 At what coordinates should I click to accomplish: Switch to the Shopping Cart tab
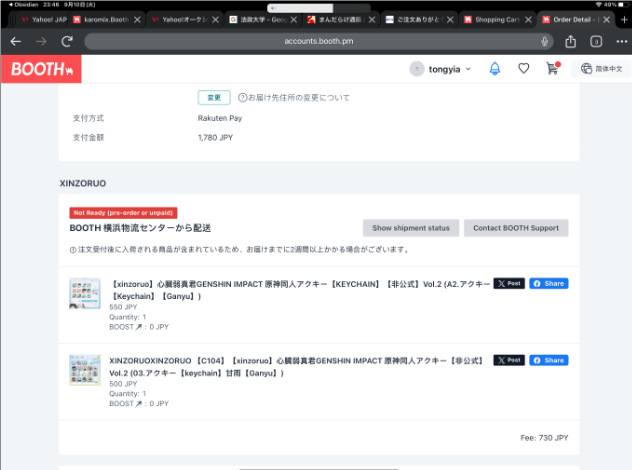[x=493, y=19]
